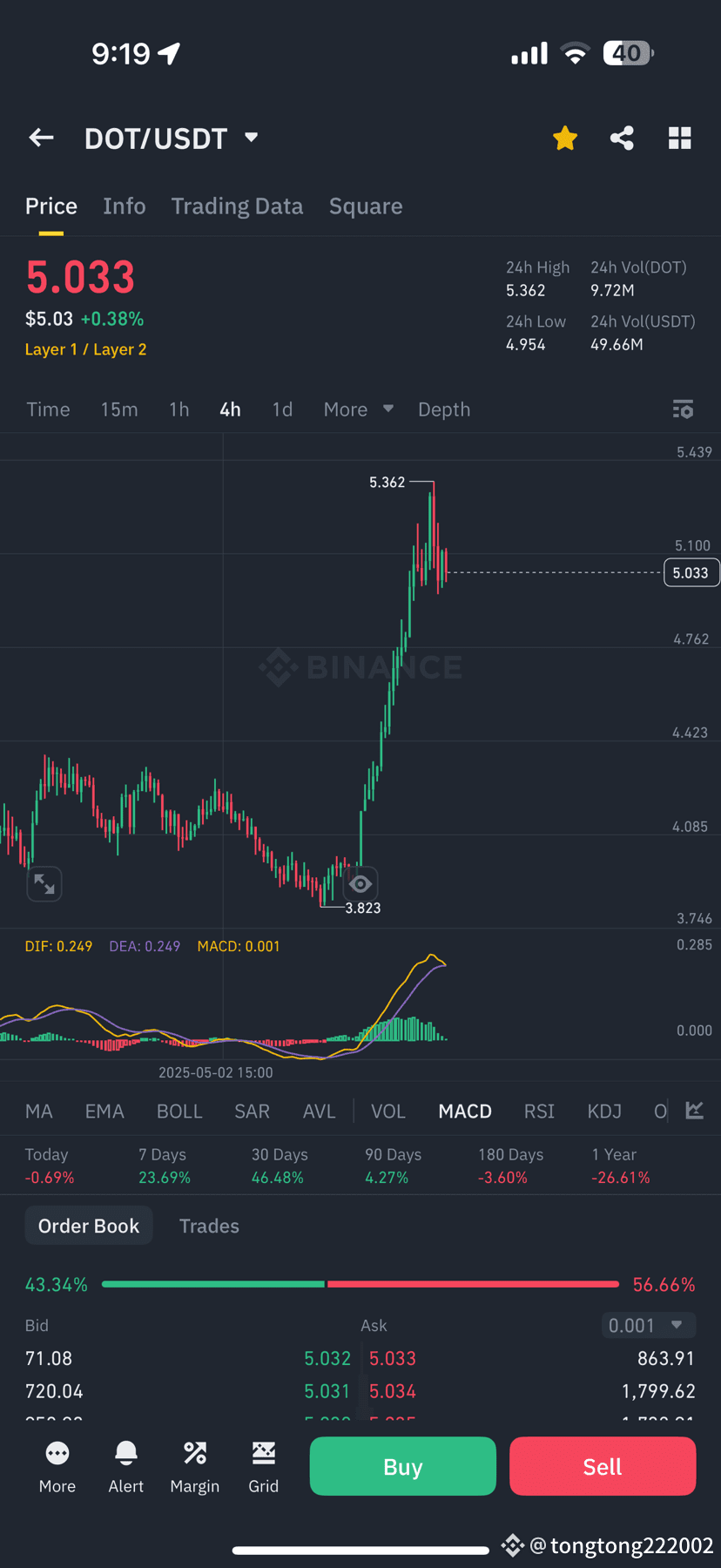Toggle the MACD sub-indicator
Image resolution: width=721 pixels, height=1568 pixels.
click(x=465, y=1112)
